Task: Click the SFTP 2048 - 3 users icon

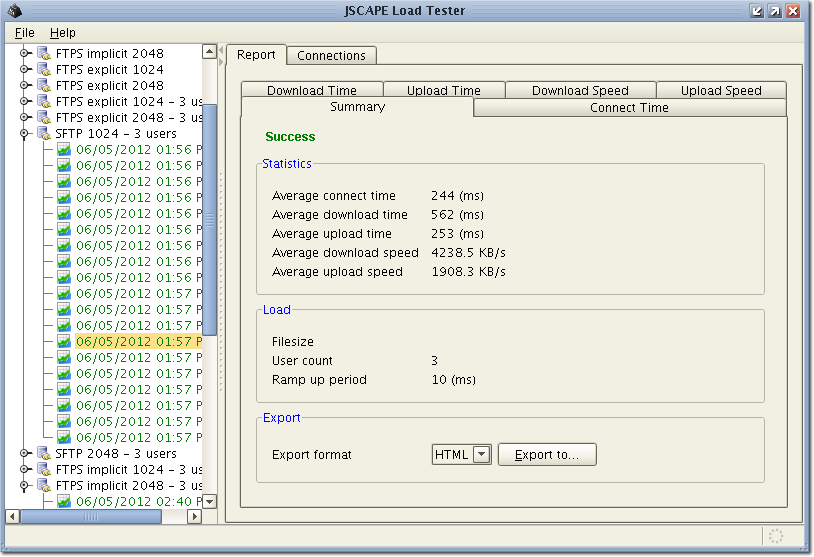Action: (44, 454)
